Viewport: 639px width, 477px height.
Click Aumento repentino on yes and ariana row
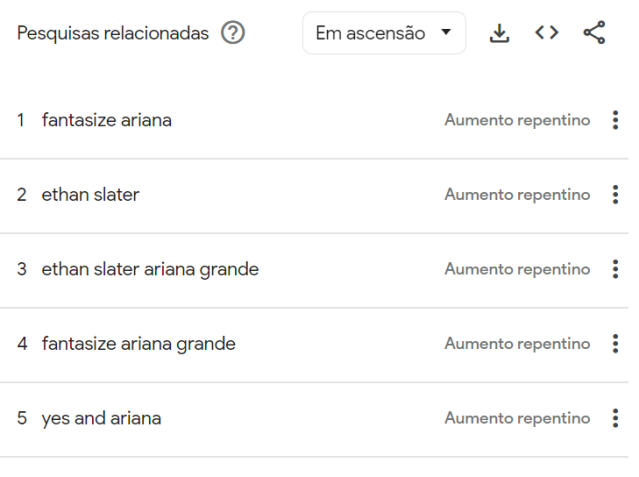pyautogui.click(x=518, y=418)
